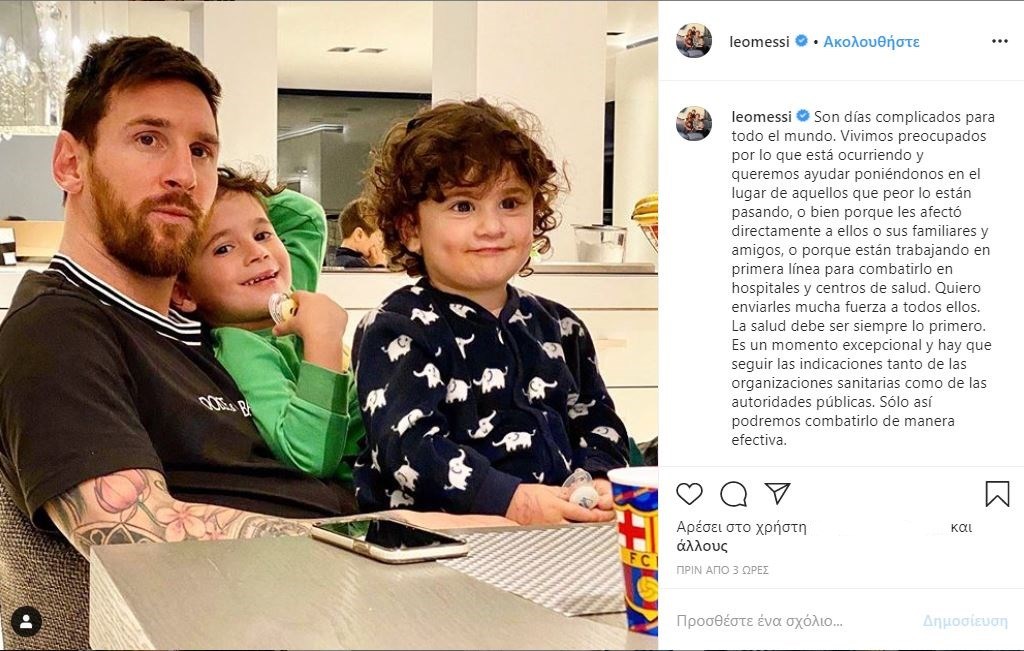The image size is (1024, 651).
Task: Open more options three-dot menu
Action: (x=999, y=41)
